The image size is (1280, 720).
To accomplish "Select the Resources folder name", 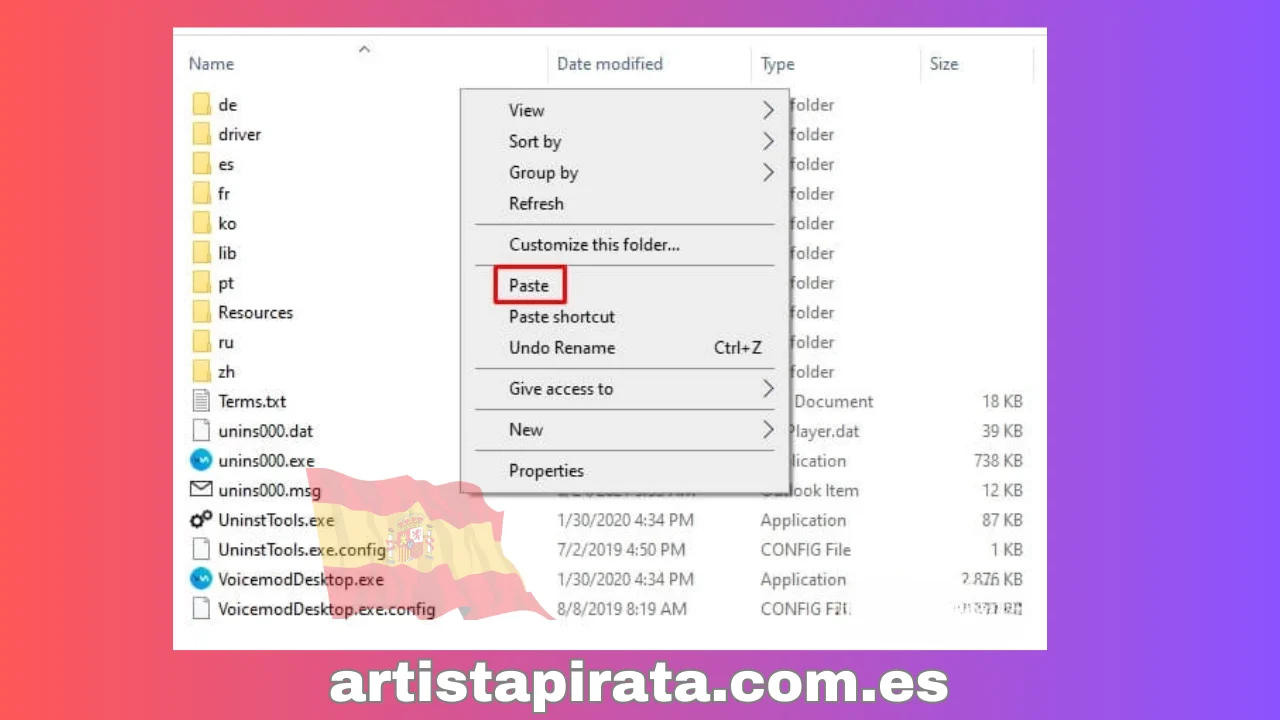I will pos(256,312).
